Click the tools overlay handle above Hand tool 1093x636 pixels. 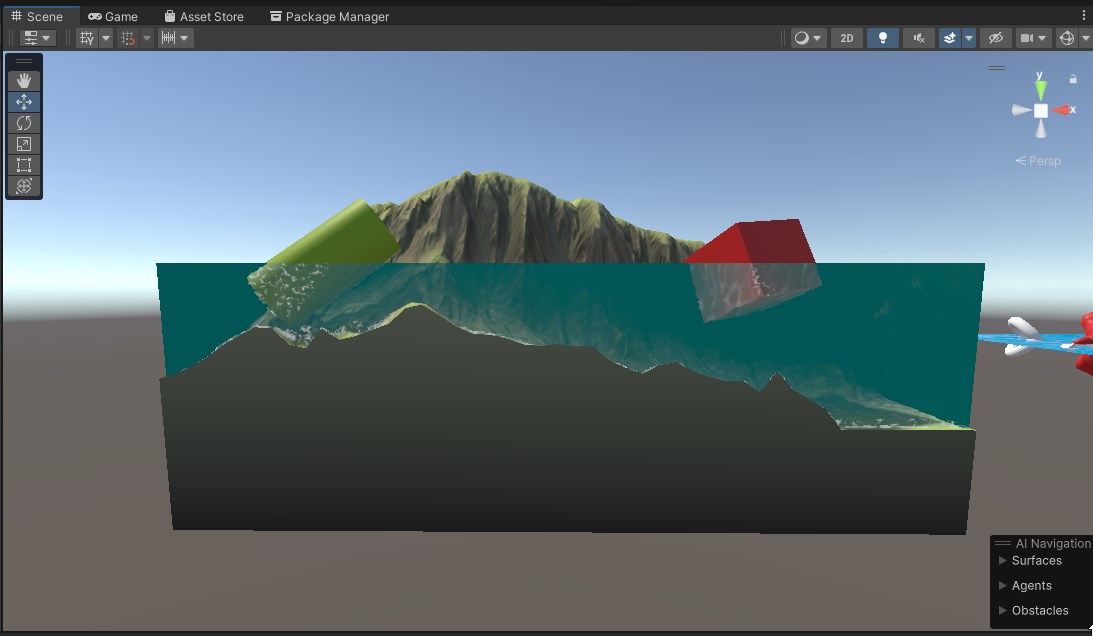[x=24, y=61]
